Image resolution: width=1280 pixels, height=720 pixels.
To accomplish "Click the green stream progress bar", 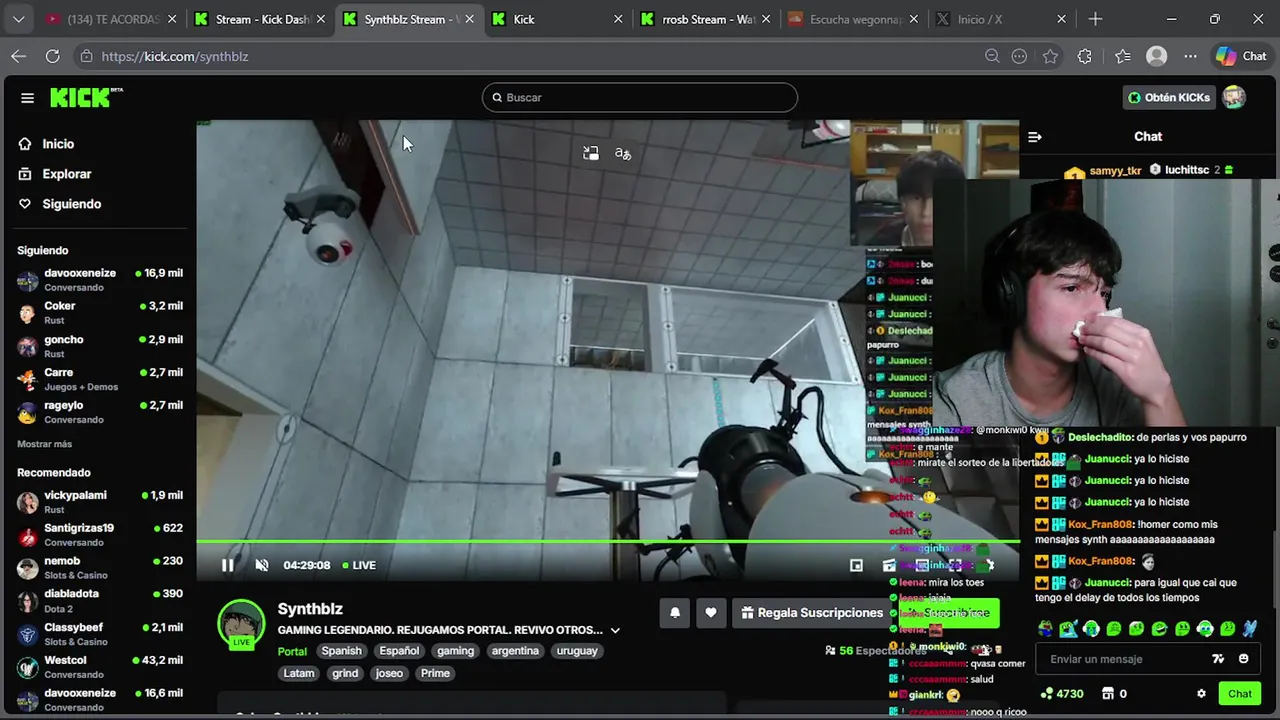I will (608, 542).
